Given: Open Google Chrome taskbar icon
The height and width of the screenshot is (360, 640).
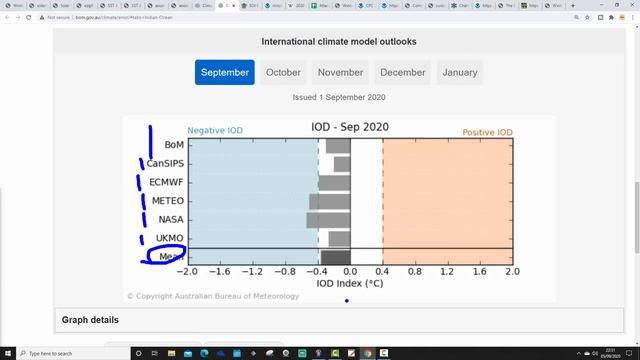Looking at the screenshot, I should [367, 353].
